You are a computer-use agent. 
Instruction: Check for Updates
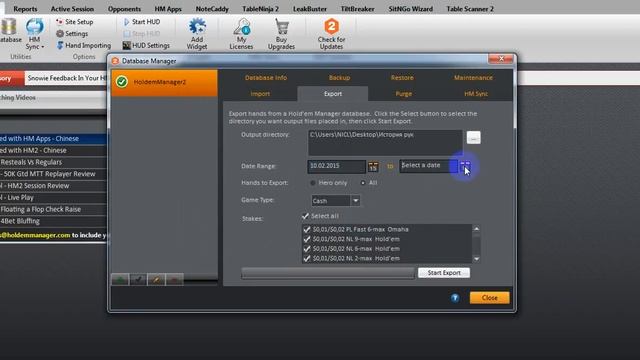coord(331,34)
